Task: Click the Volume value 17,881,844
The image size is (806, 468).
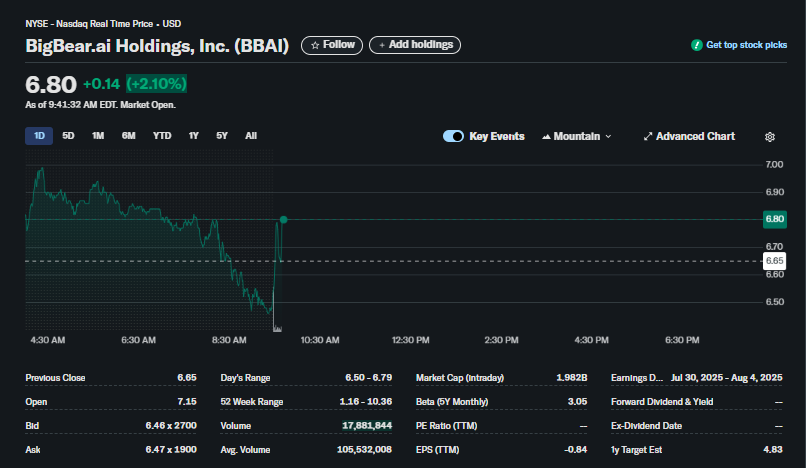Action: [x=367, y=425]
